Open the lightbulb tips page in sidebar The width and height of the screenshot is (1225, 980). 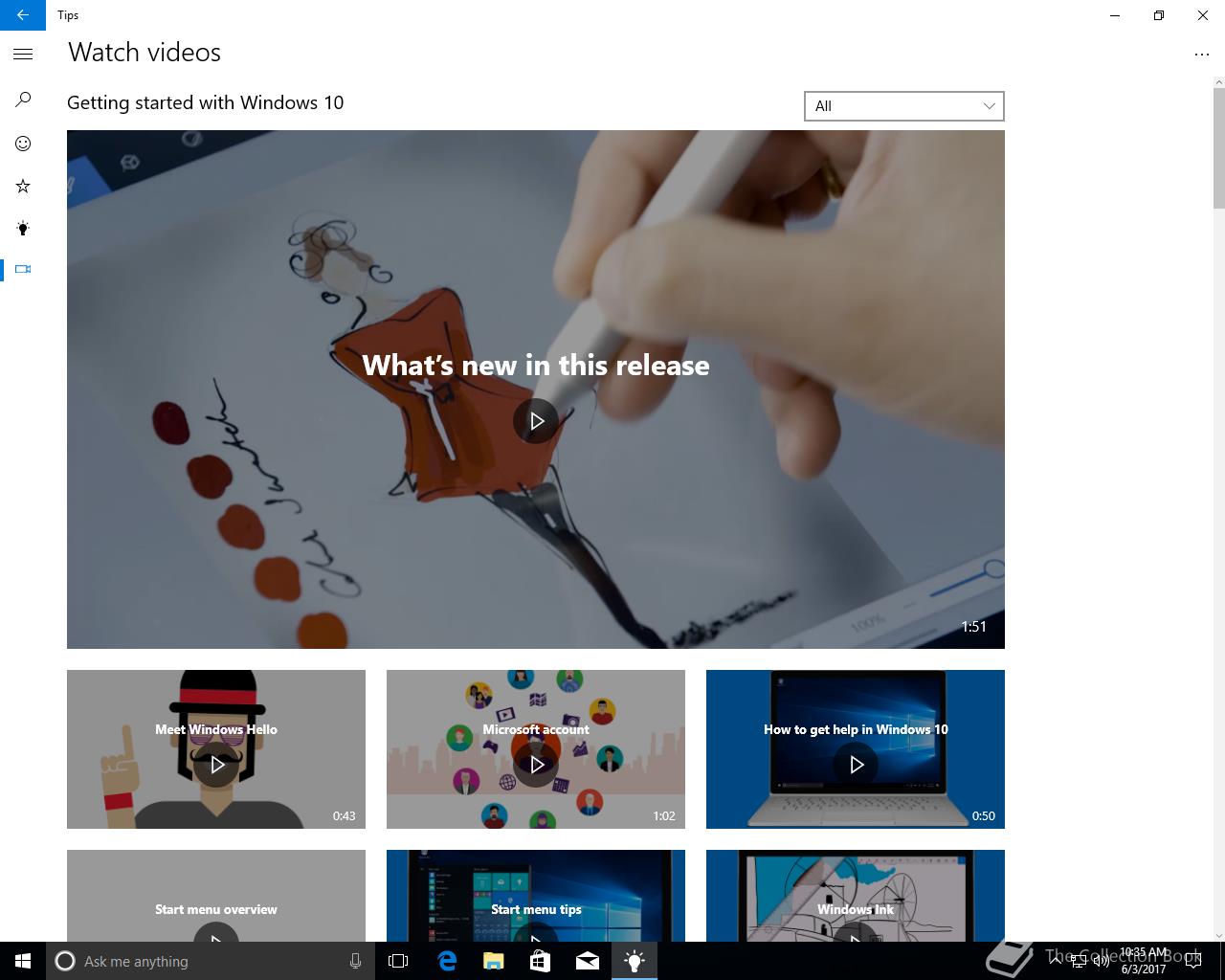(x=23, y=228)
